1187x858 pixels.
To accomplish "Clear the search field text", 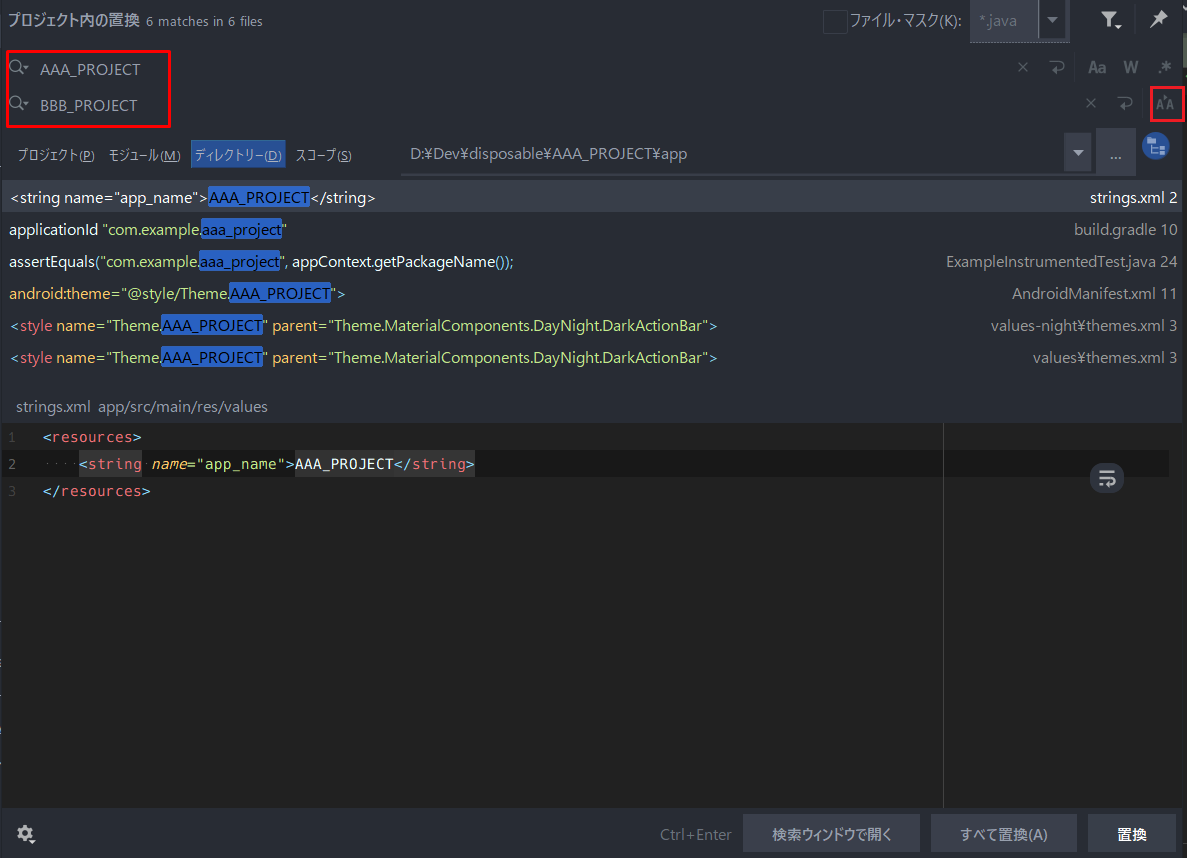I will (x=1023, y=67).
